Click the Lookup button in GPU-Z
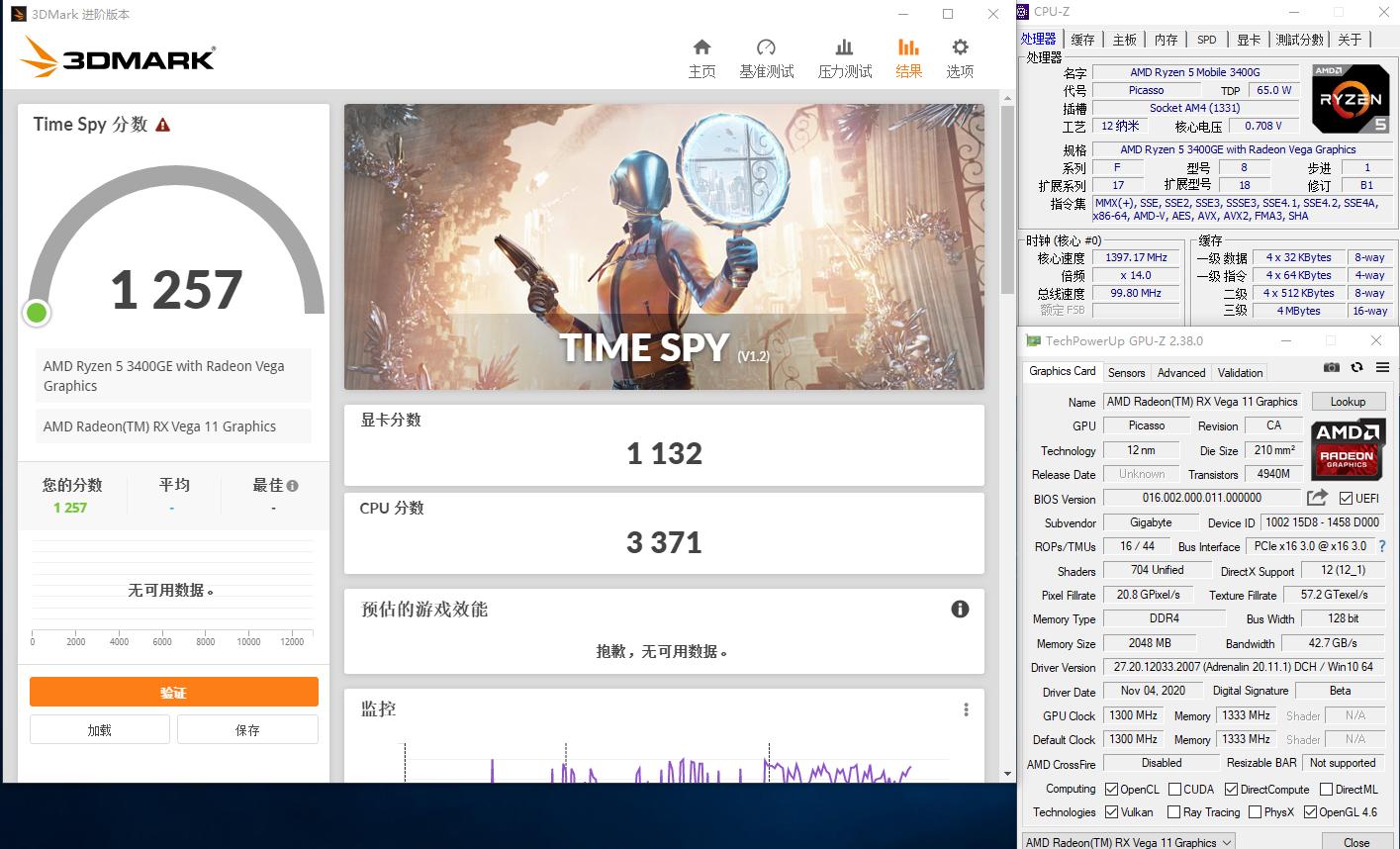This screenshot has height=849, width=1400. click(1349, 401)
